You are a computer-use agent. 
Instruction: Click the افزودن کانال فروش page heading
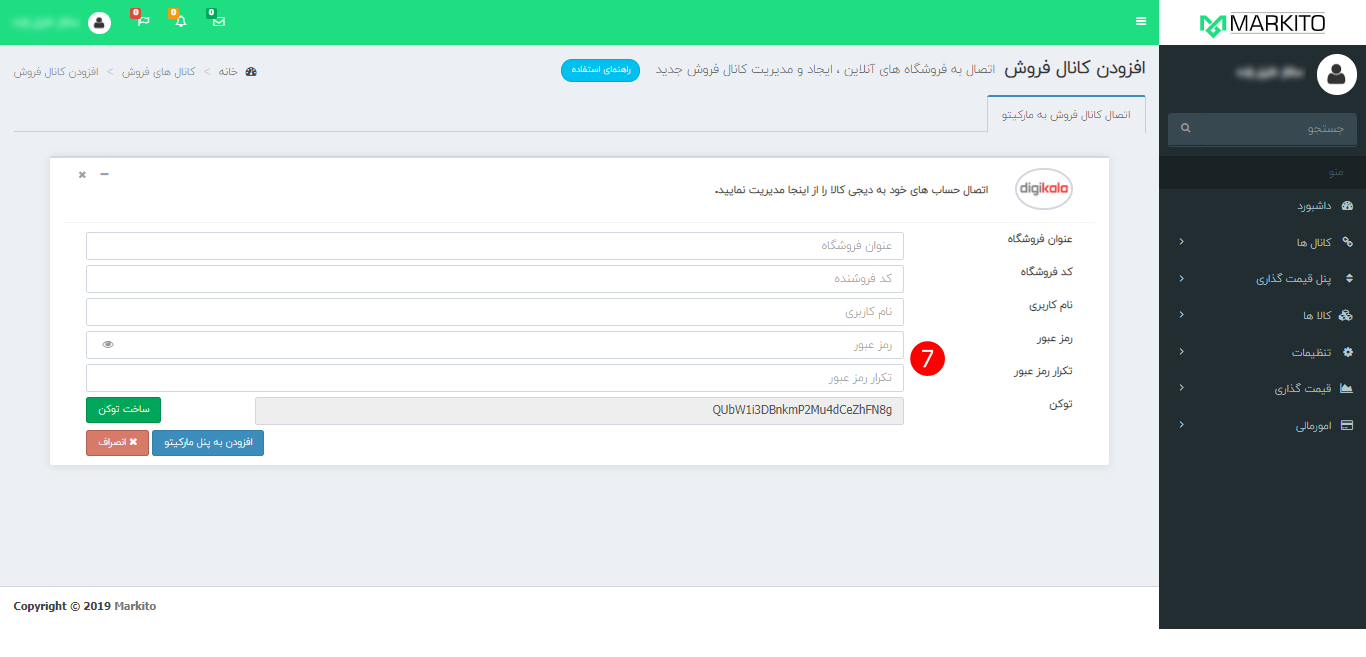[x=1075, y=69]
